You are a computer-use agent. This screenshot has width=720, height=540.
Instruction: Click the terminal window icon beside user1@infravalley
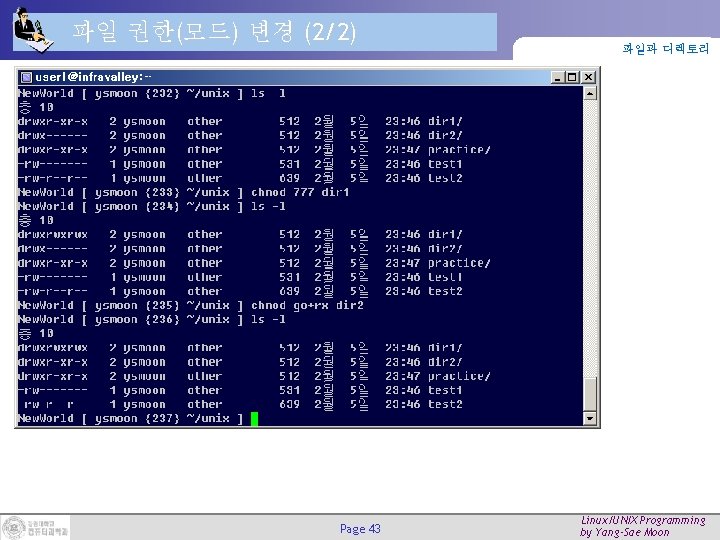pos(27,77)
